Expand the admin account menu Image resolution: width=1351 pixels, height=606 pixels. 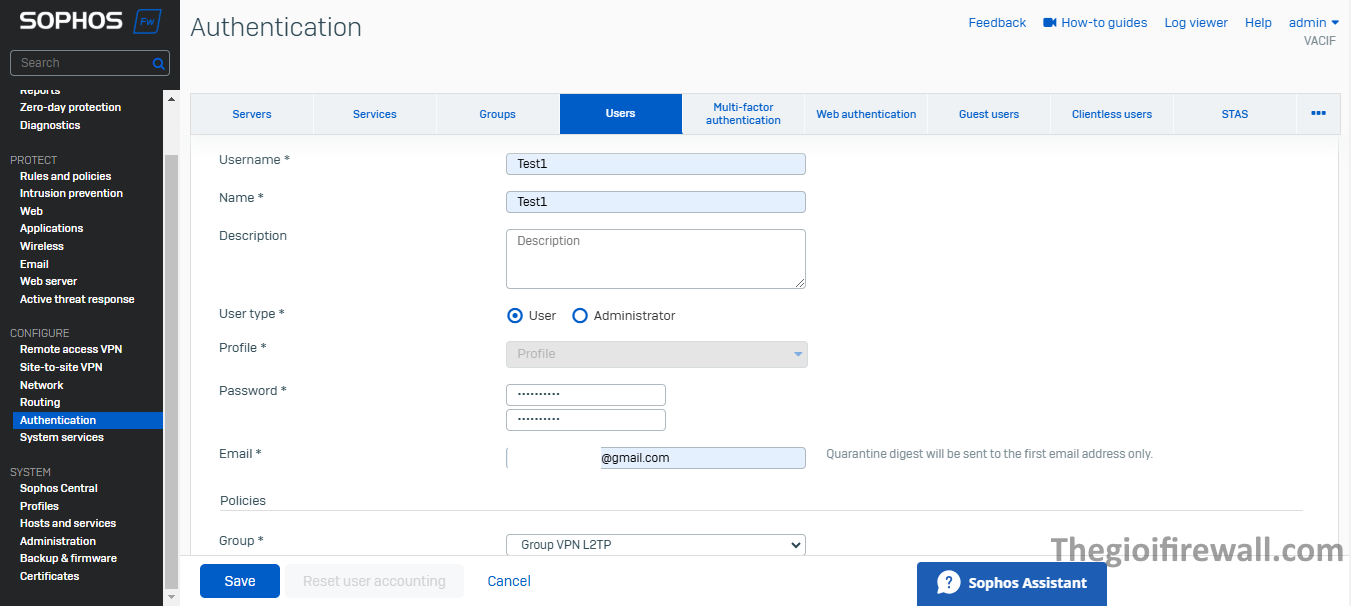(1313, 22)
